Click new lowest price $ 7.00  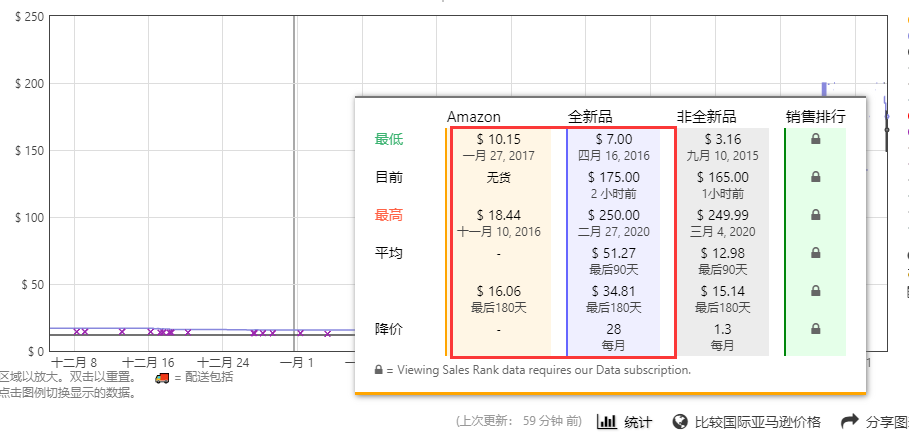(614, 139)
